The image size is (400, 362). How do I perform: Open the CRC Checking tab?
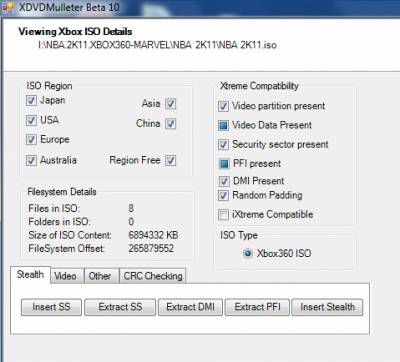[x=153, y=276]
